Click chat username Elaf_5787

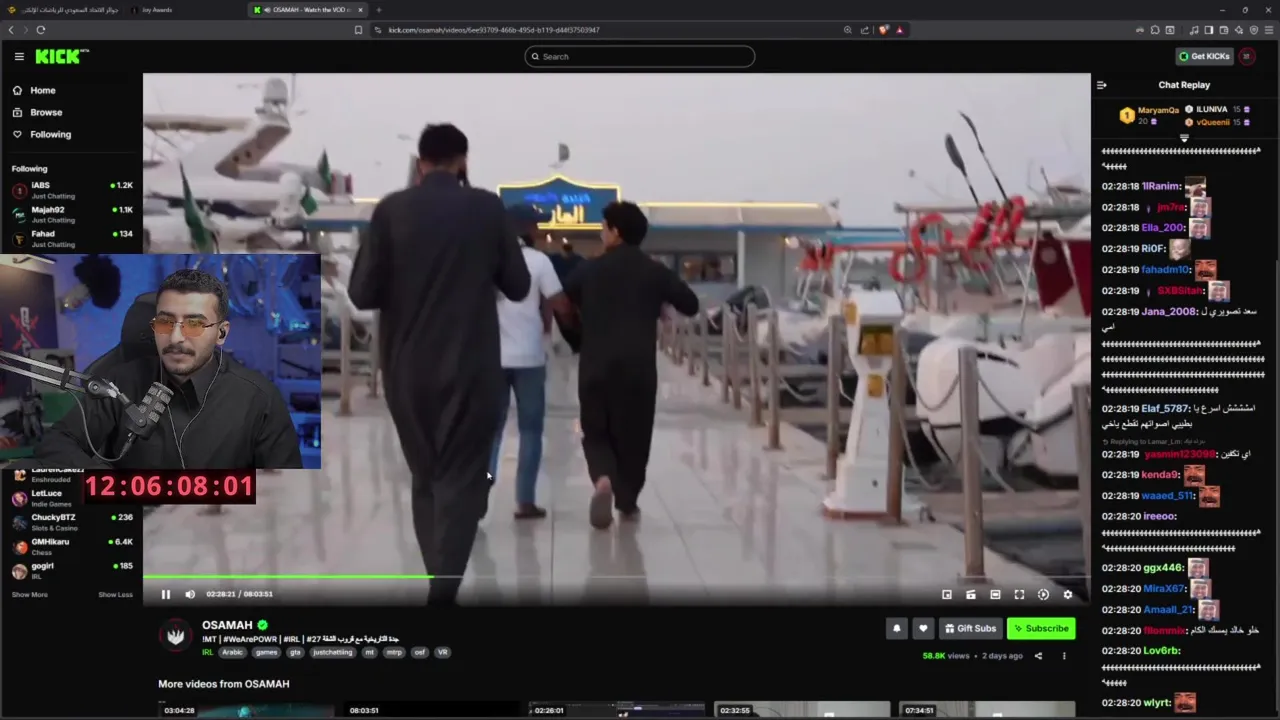click(x=1165, y=409)
